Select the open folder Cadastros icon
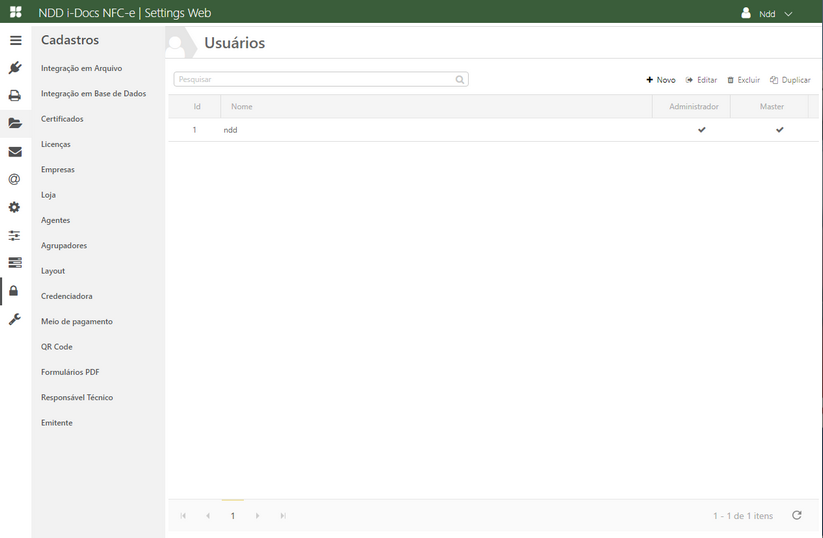 [x=15, y=123]
